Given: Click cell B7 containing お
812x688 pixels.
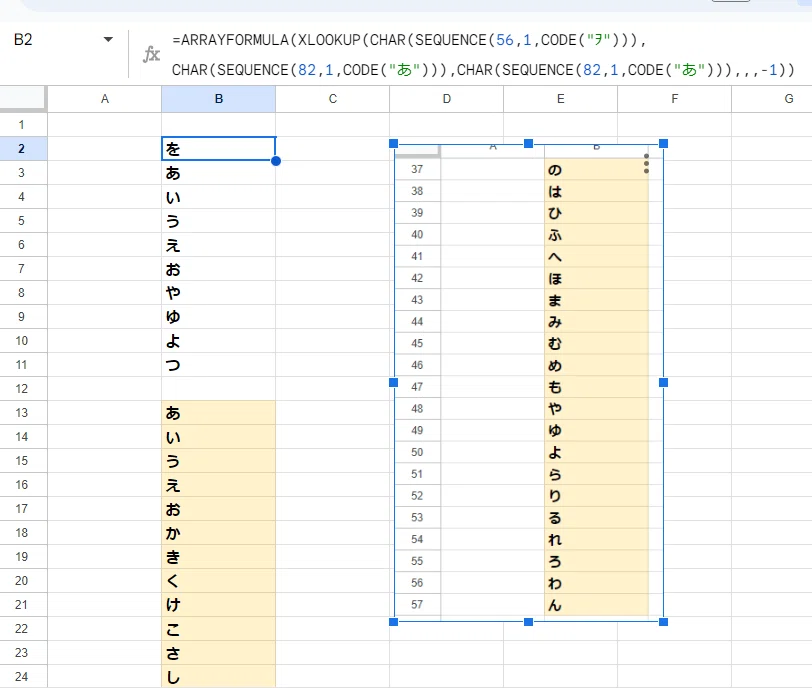Looking at the screenshot, I should (x=219, y=269).
